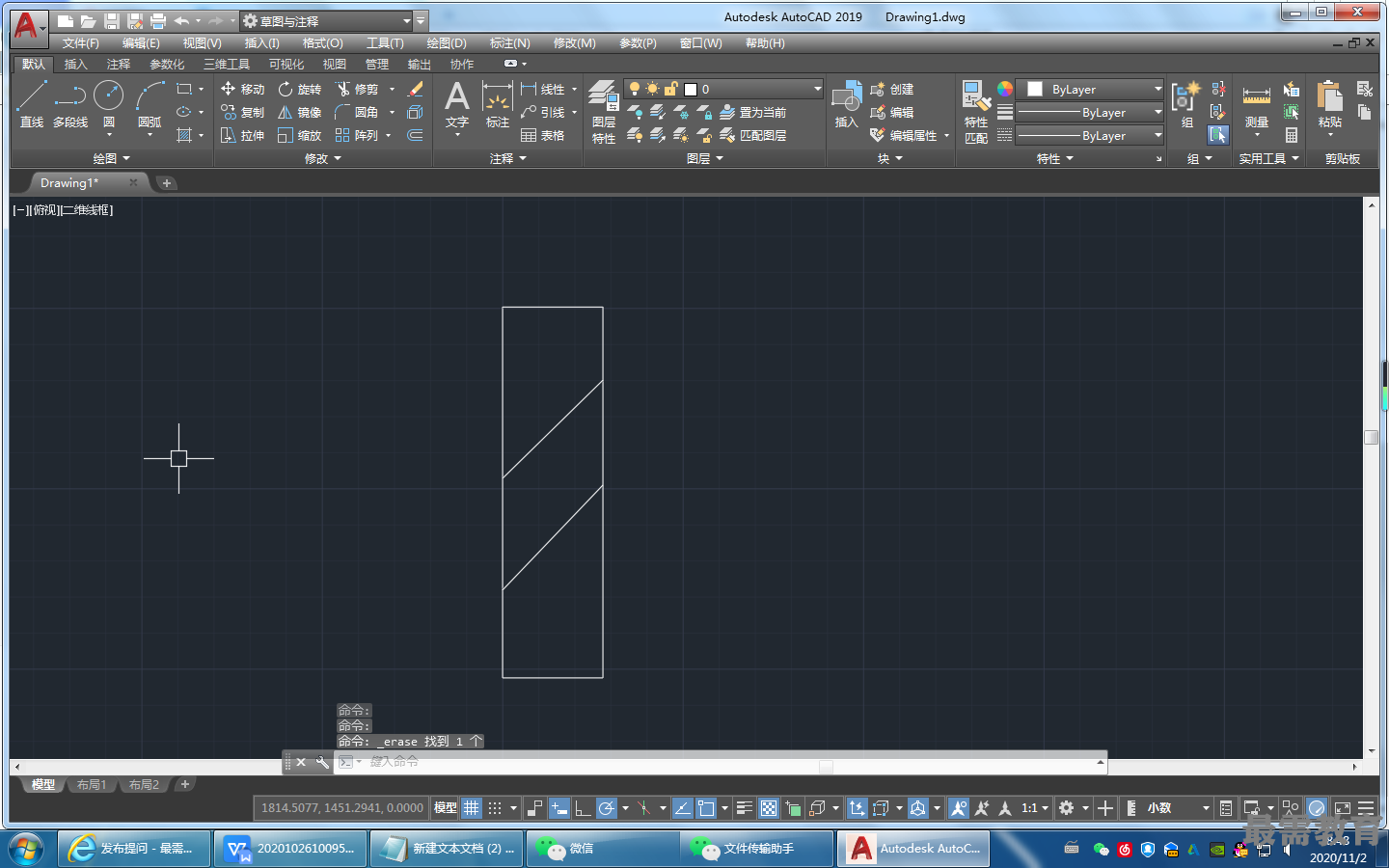Click the 引线 leader tool

[x=542, y=112]
